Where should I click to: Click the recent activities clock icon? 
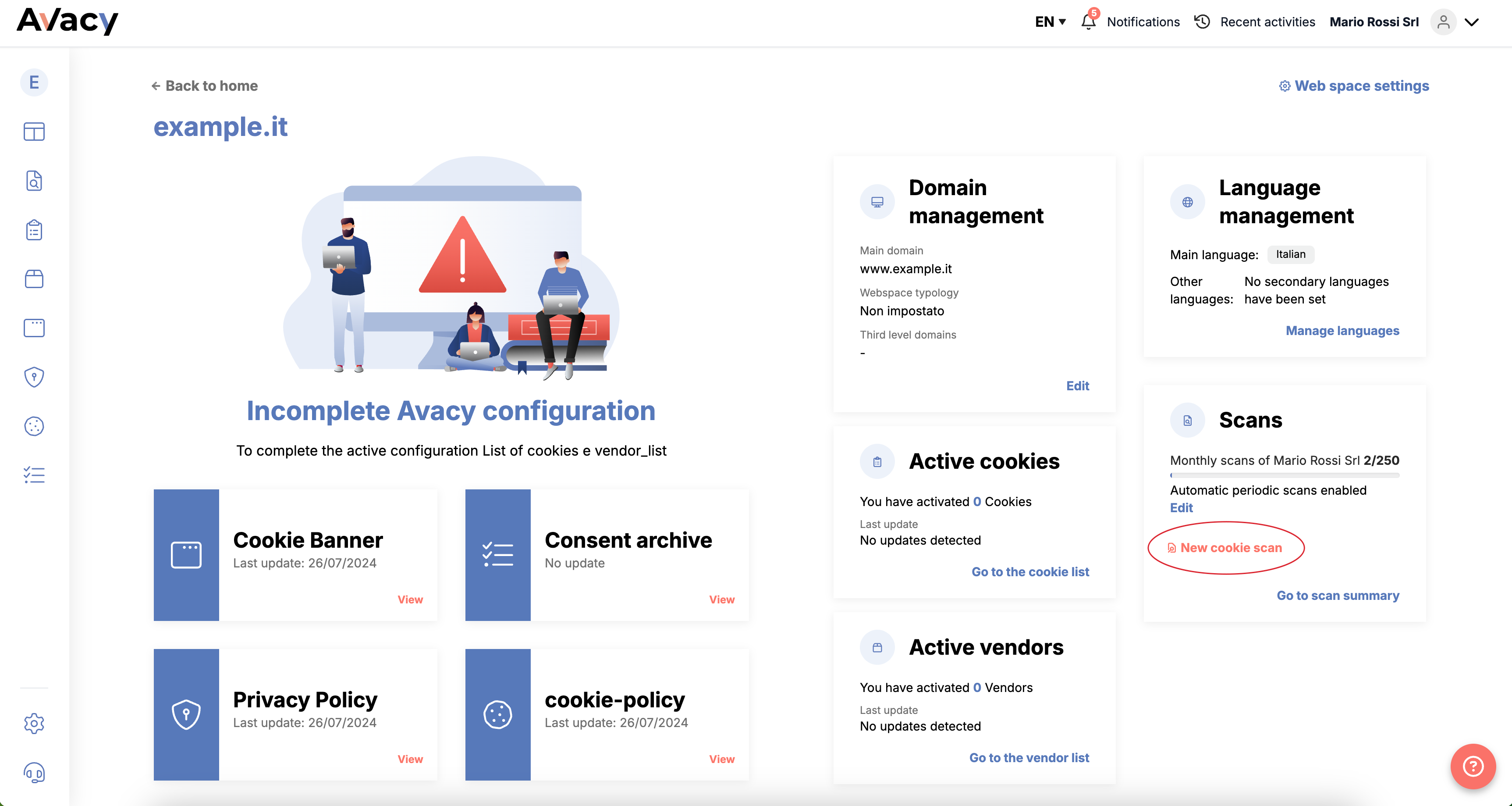coord(1202,22)
